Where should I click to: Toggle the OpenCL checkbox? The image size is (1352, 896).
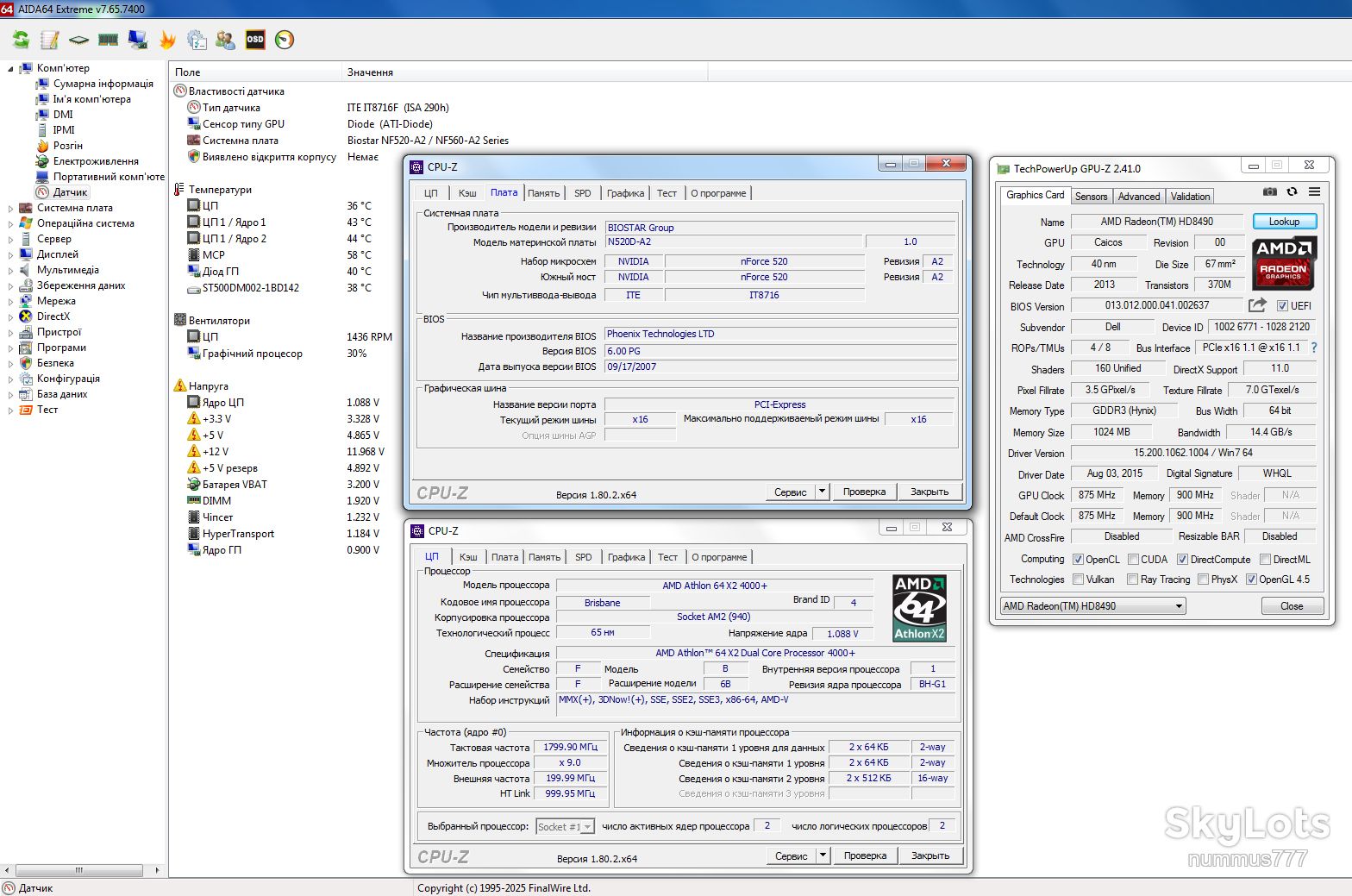[x=1078, y=560]
